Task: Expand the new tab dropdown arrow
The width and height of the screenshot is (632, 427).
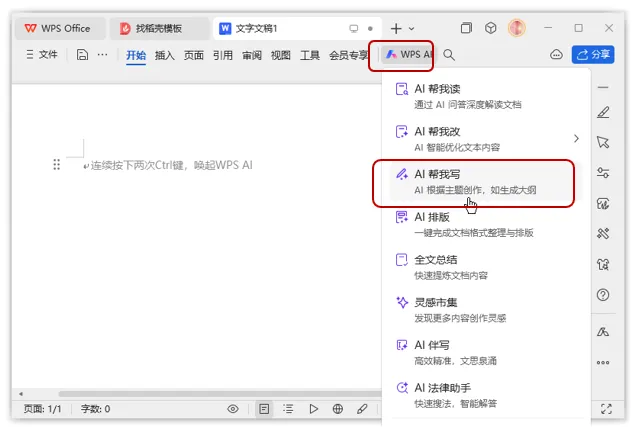Action: click(412, 29)
